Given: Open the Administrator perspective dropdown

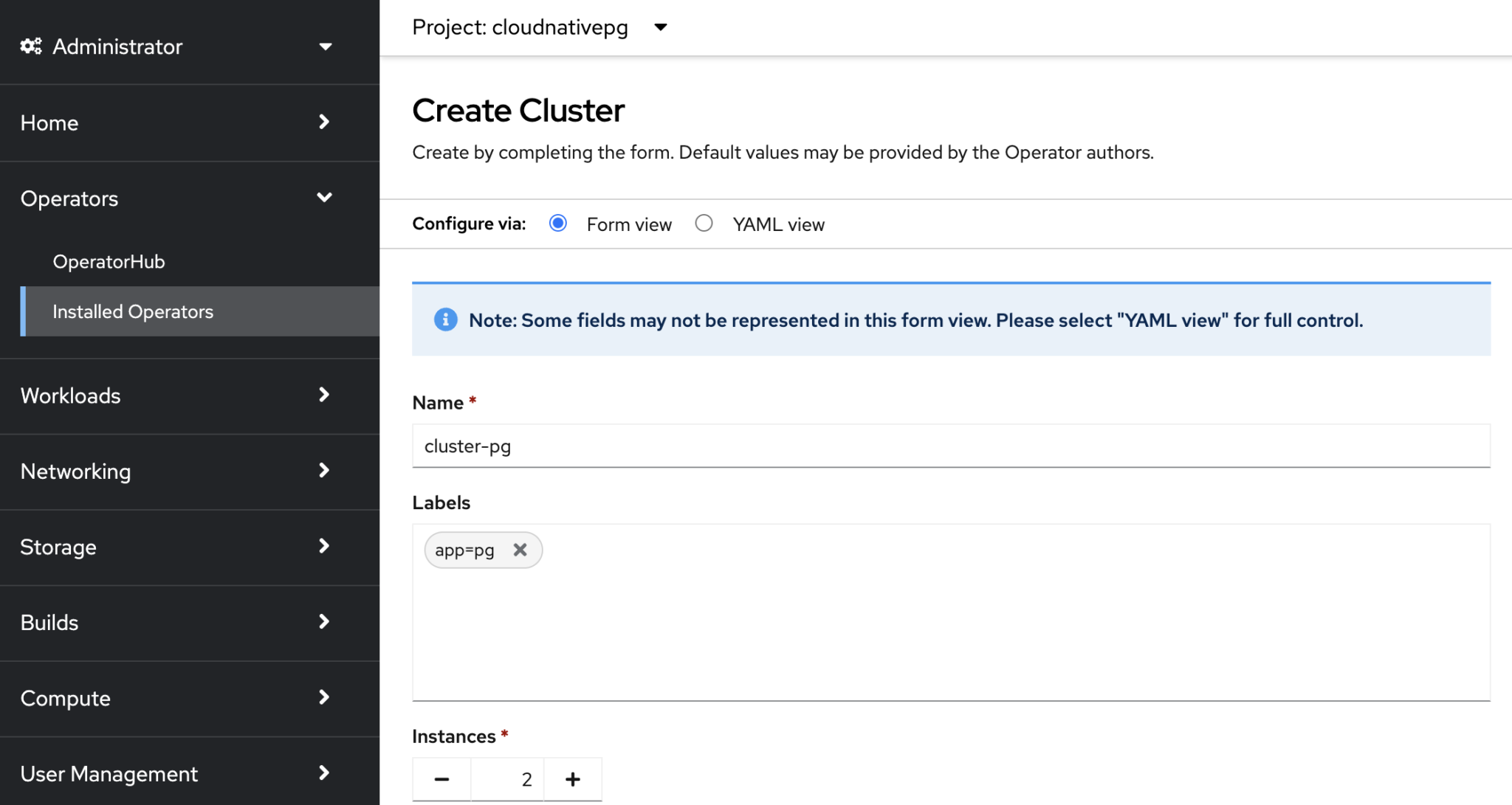Looking at the screenshot, I should point(325,46).
